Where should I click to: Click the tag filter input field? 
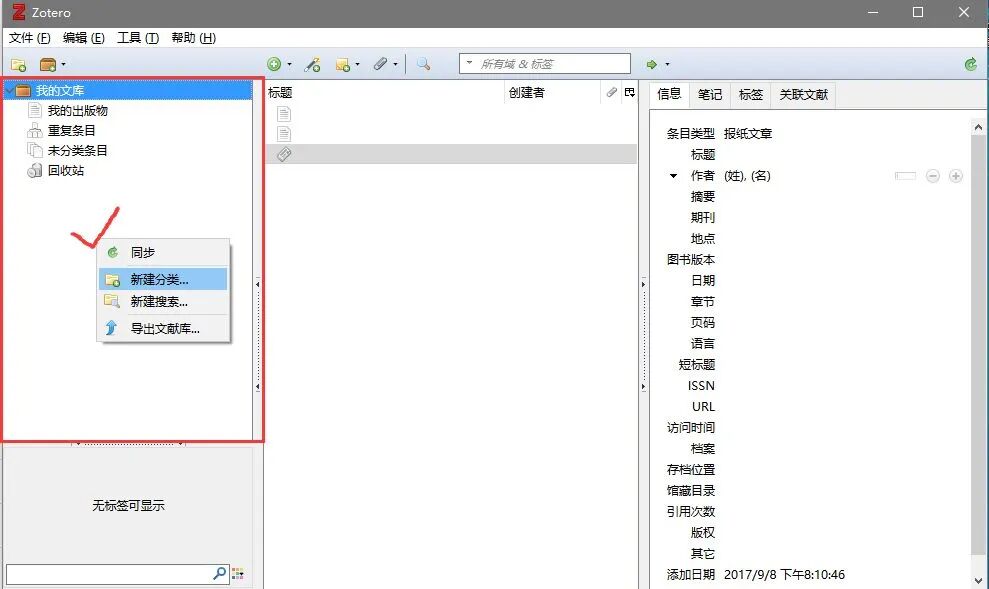[109, 574]
